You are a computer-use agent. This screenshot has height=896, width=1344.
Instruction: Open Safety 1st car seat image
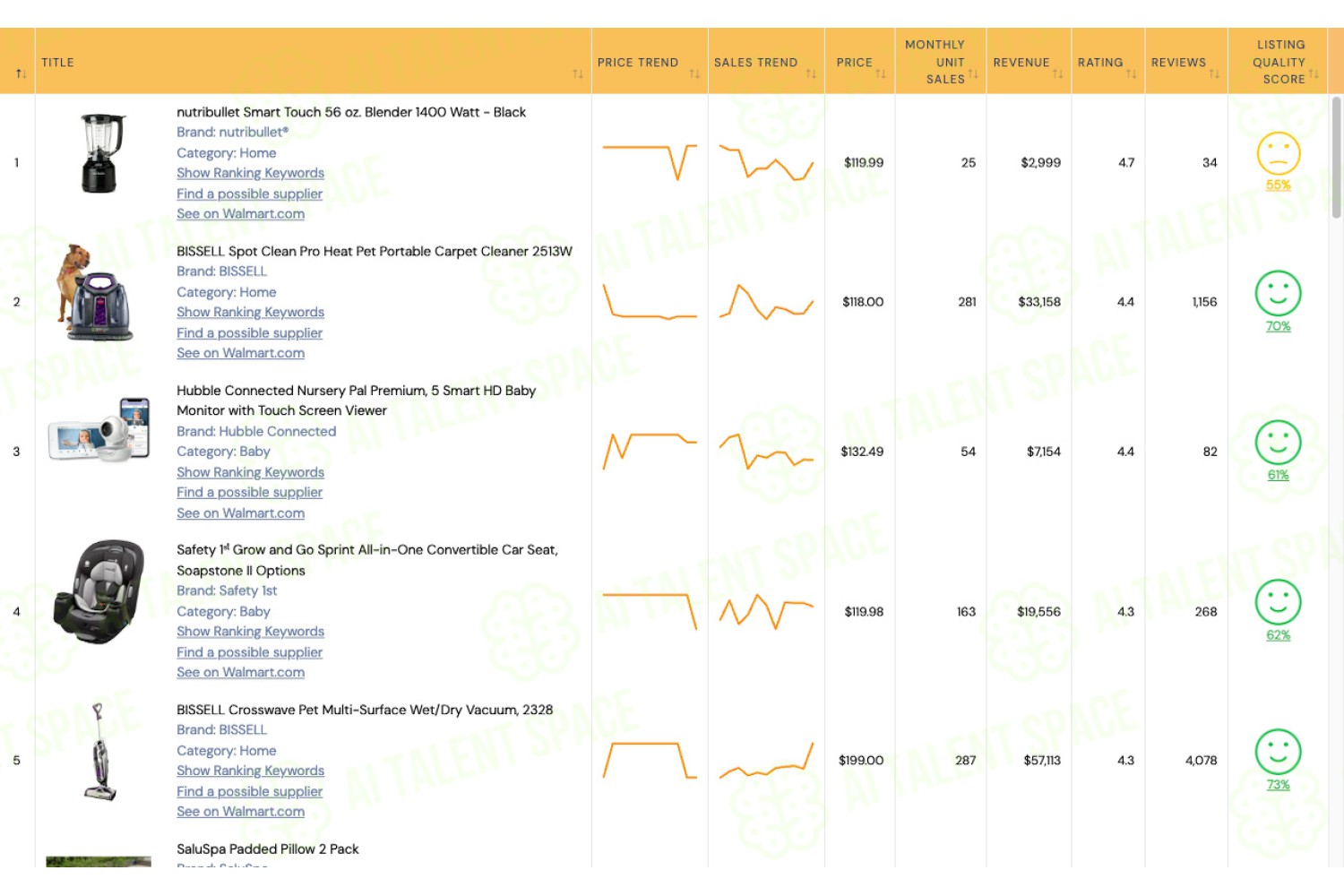(x=99, y=591)
